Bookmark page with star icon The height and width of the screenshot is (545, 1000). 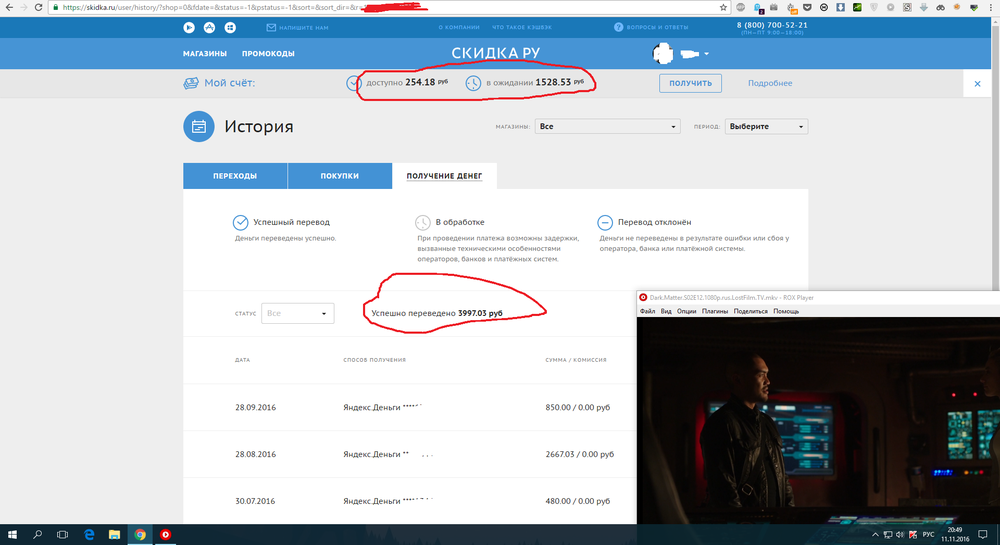(x=723, y=8)
